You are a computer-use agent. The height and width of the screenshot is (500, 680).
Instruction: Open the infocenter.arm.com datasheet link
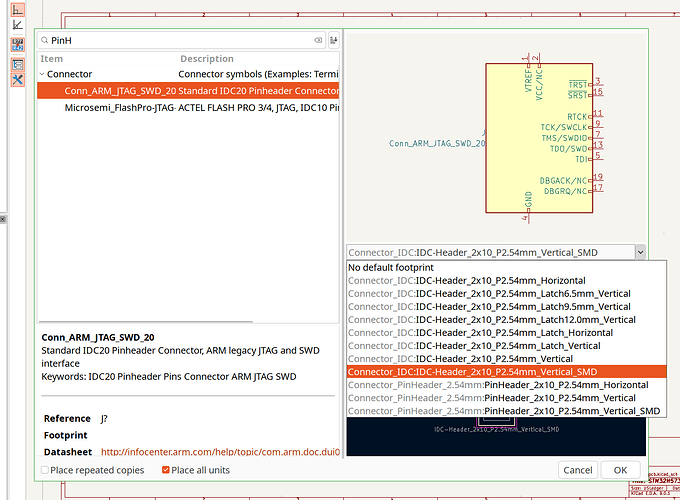(x=220, y=452)
